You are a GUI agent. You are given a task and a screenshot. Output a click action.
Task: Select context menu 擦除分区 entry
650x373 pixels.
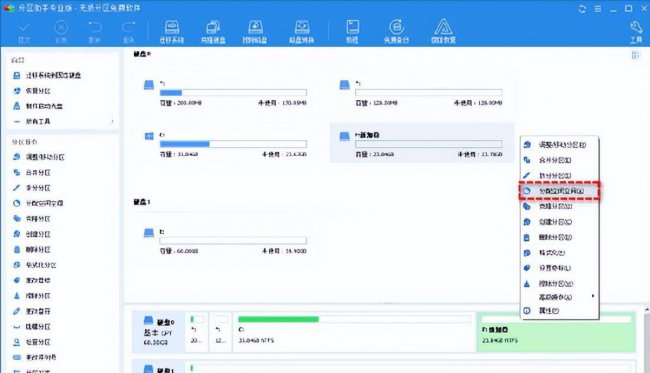(559, 284)
